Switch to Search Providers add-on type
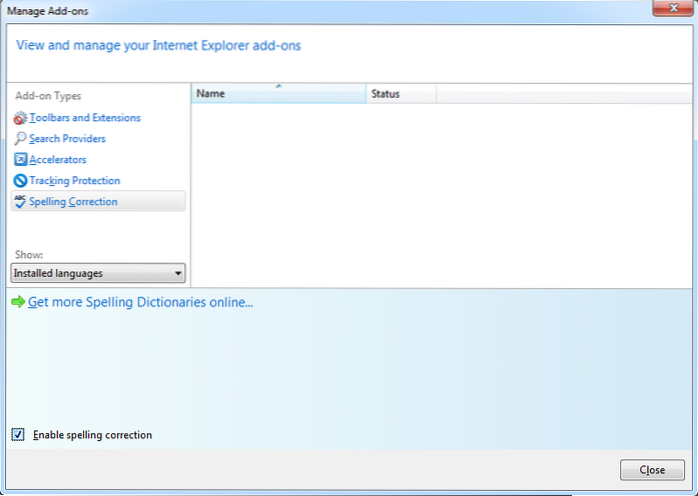The image size is (698, 496). coord(67,139)
